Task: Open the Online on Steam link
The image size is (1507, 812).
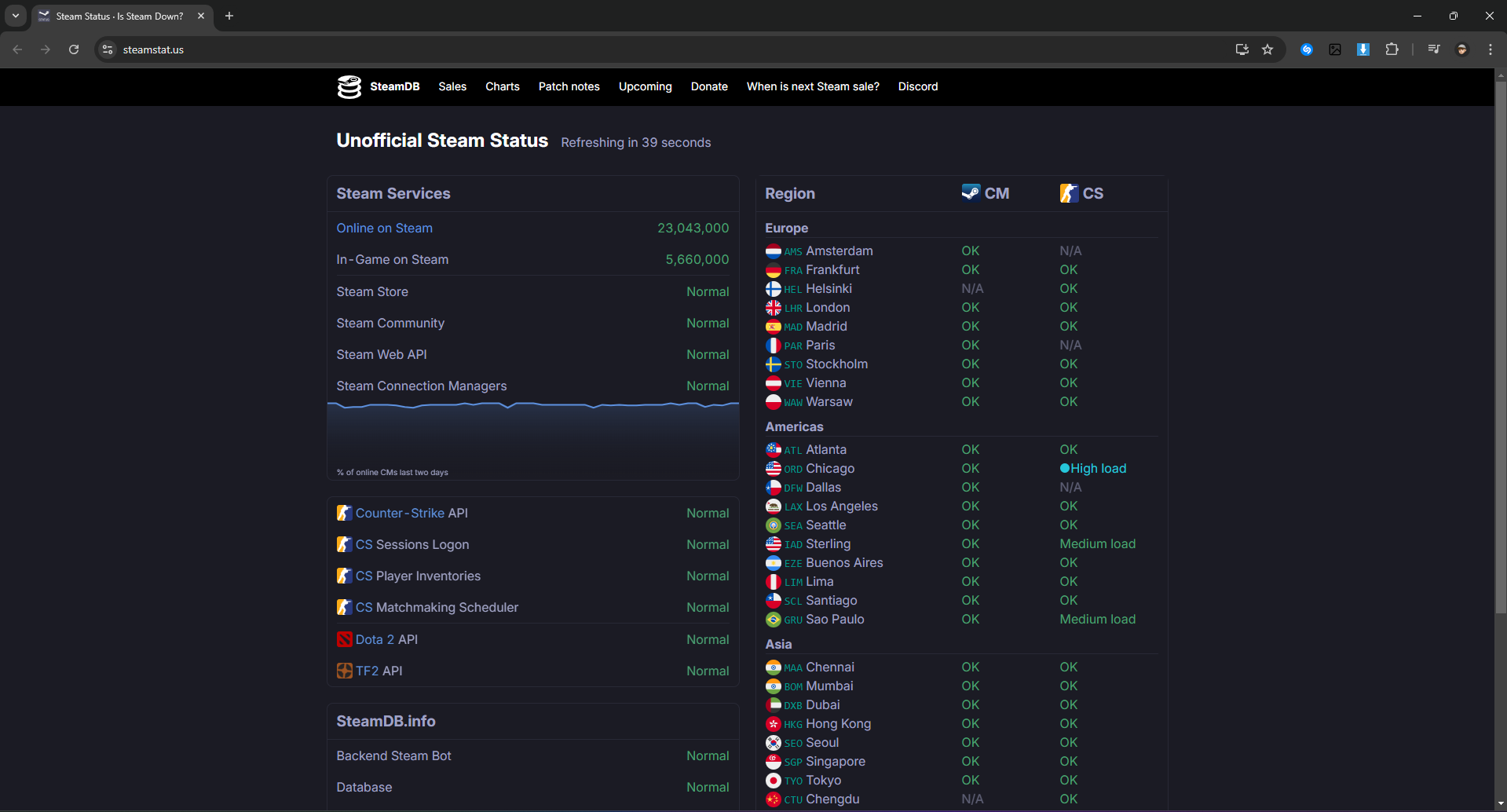Action: (385, 228)
